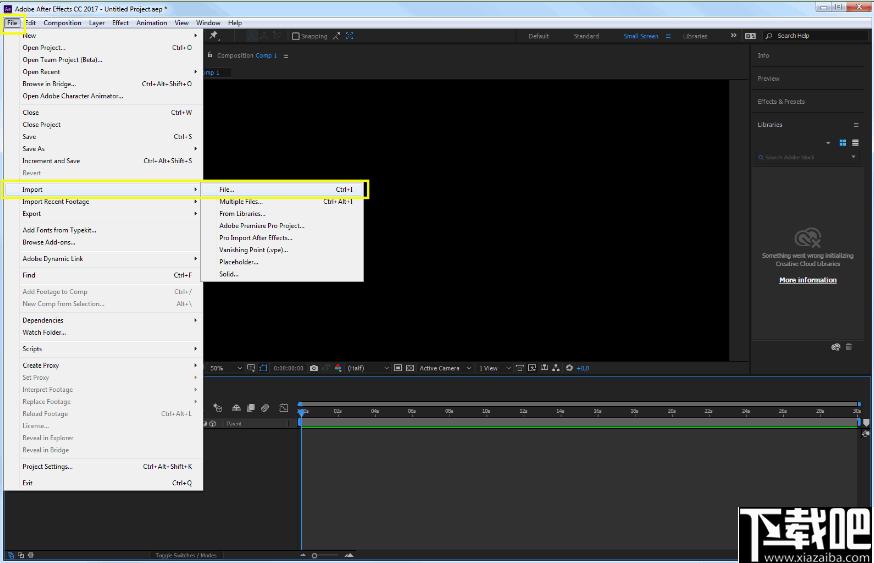
Task: Open the Effects & Presets panel
Action: click(781, 101)
